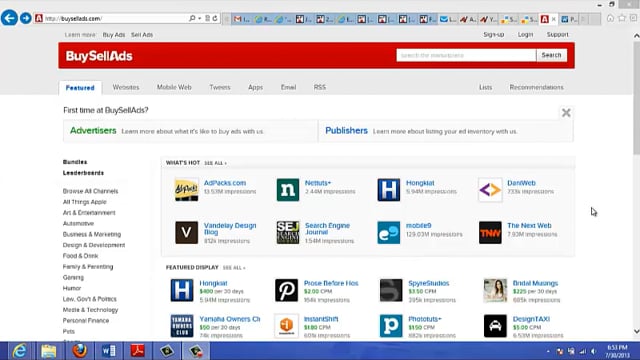Select the Featured tab
Screen dimensions: 640x360
point(80,88)
